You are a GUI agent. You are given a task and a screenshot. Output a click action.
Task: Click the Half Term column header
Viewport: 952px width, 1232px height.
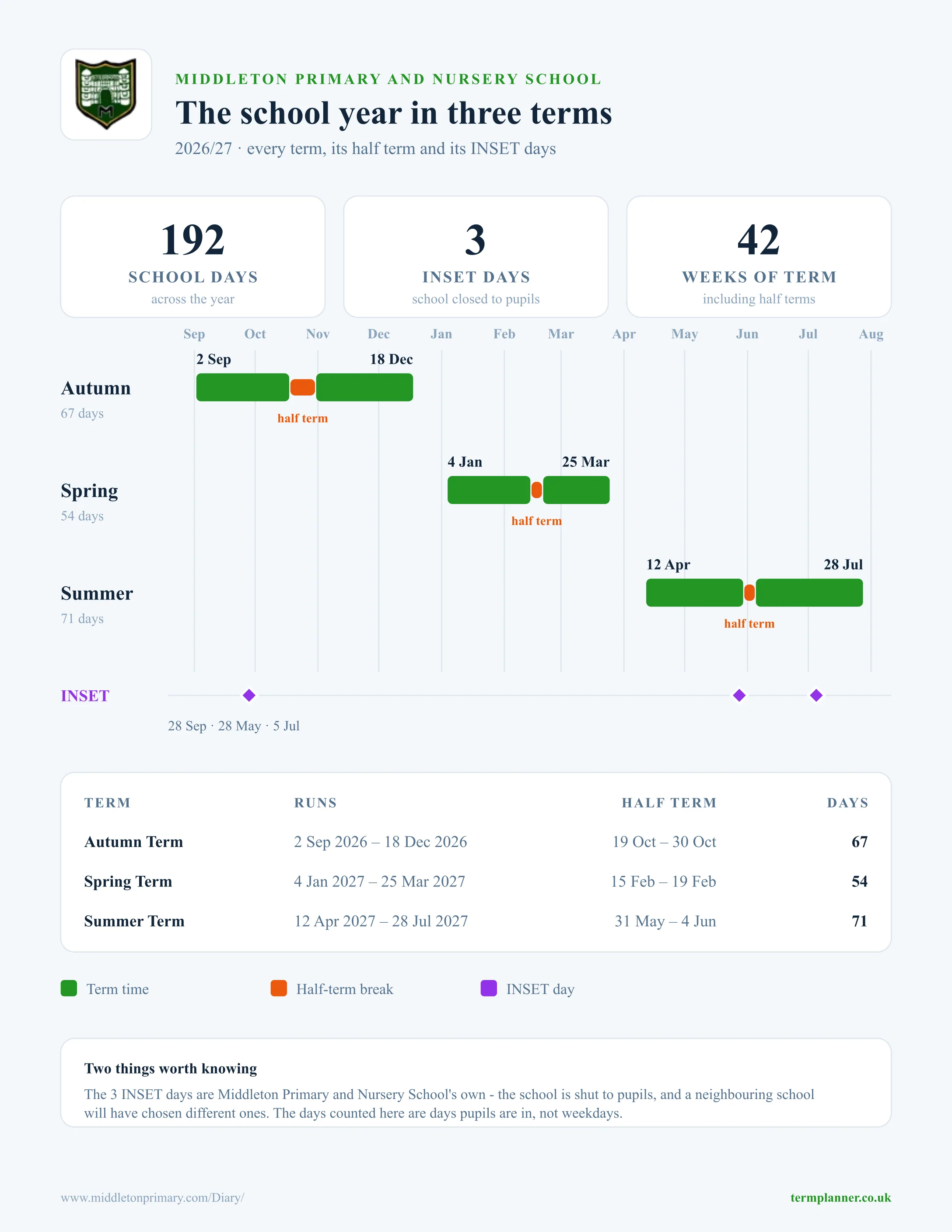[669, 803]
